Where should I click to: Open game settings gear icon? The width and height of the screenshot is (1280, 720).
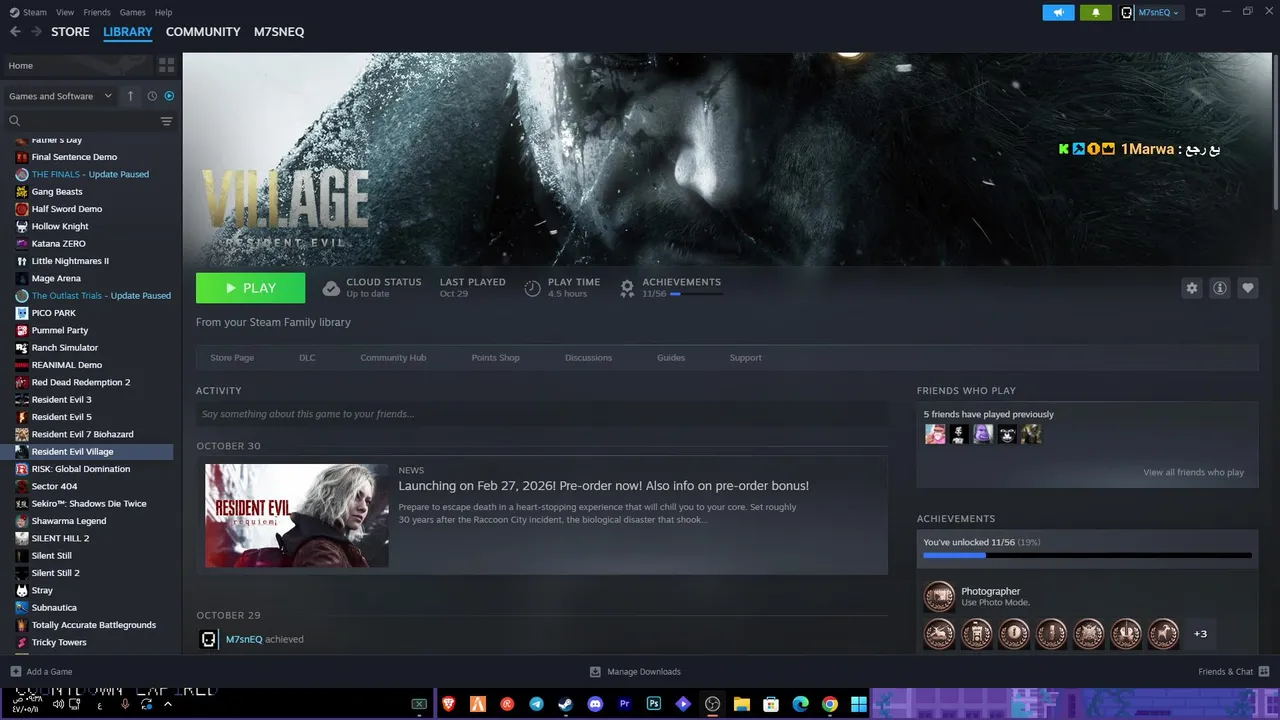[x=1191, y=288]
